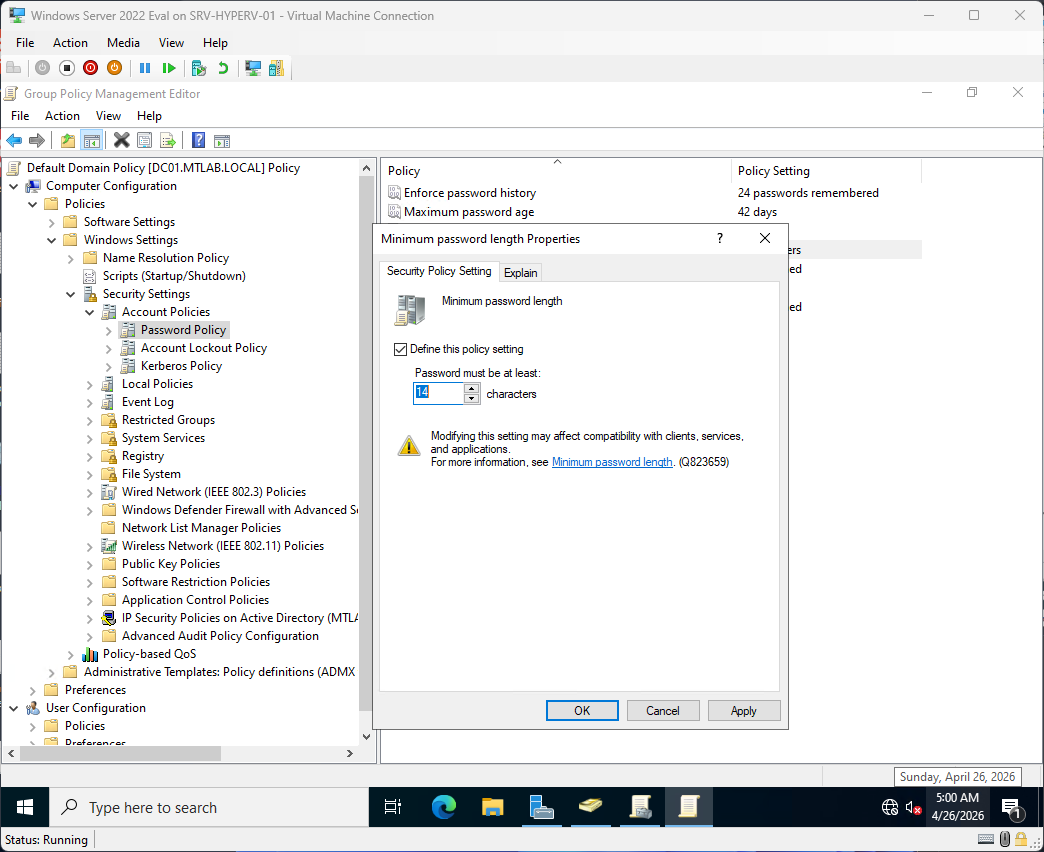The height and width of the screenshot is (852, 1044).
Task: Uncheck Define this policy setting
Action: click(400, 349)
